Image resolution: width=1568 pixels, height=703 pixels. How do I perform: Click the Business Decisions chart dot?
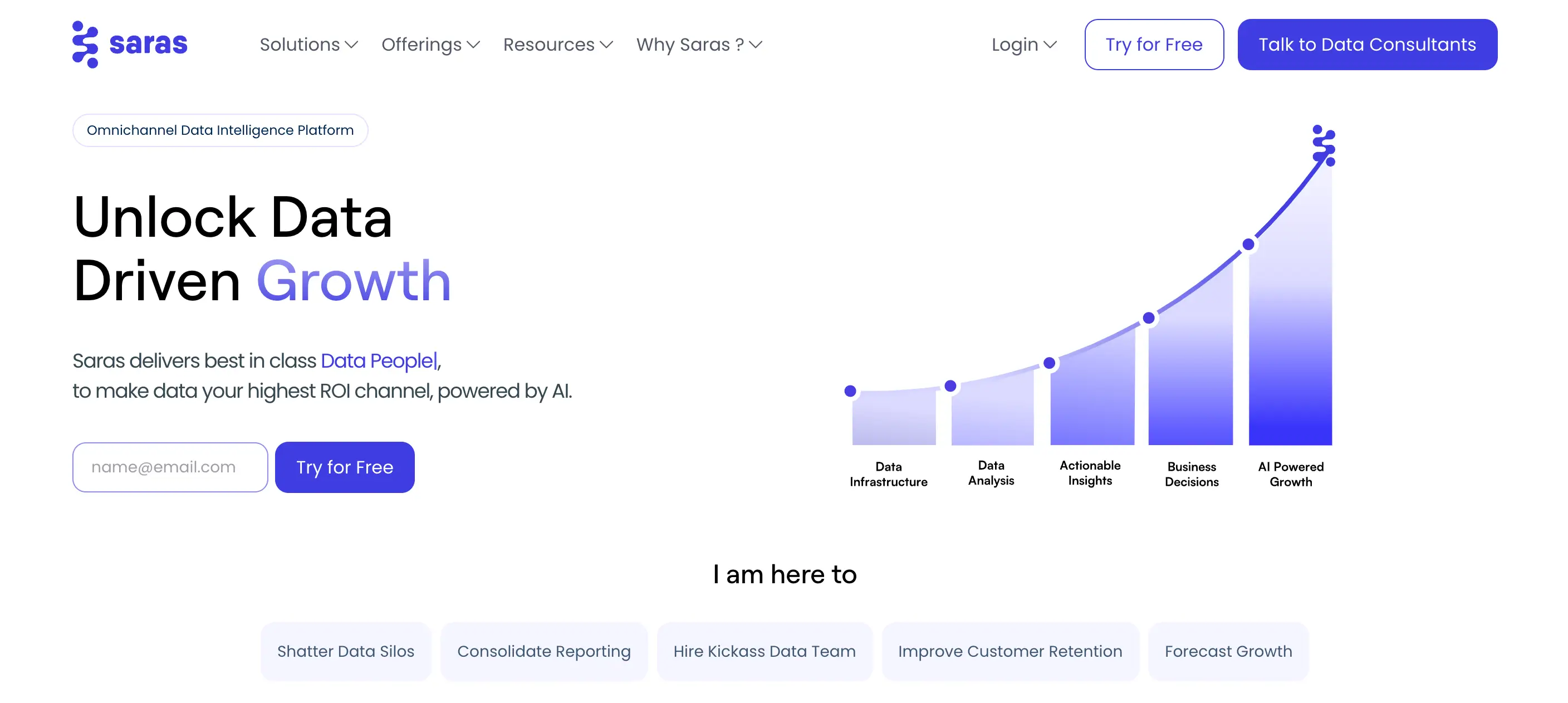click(x=1149, y=318)
